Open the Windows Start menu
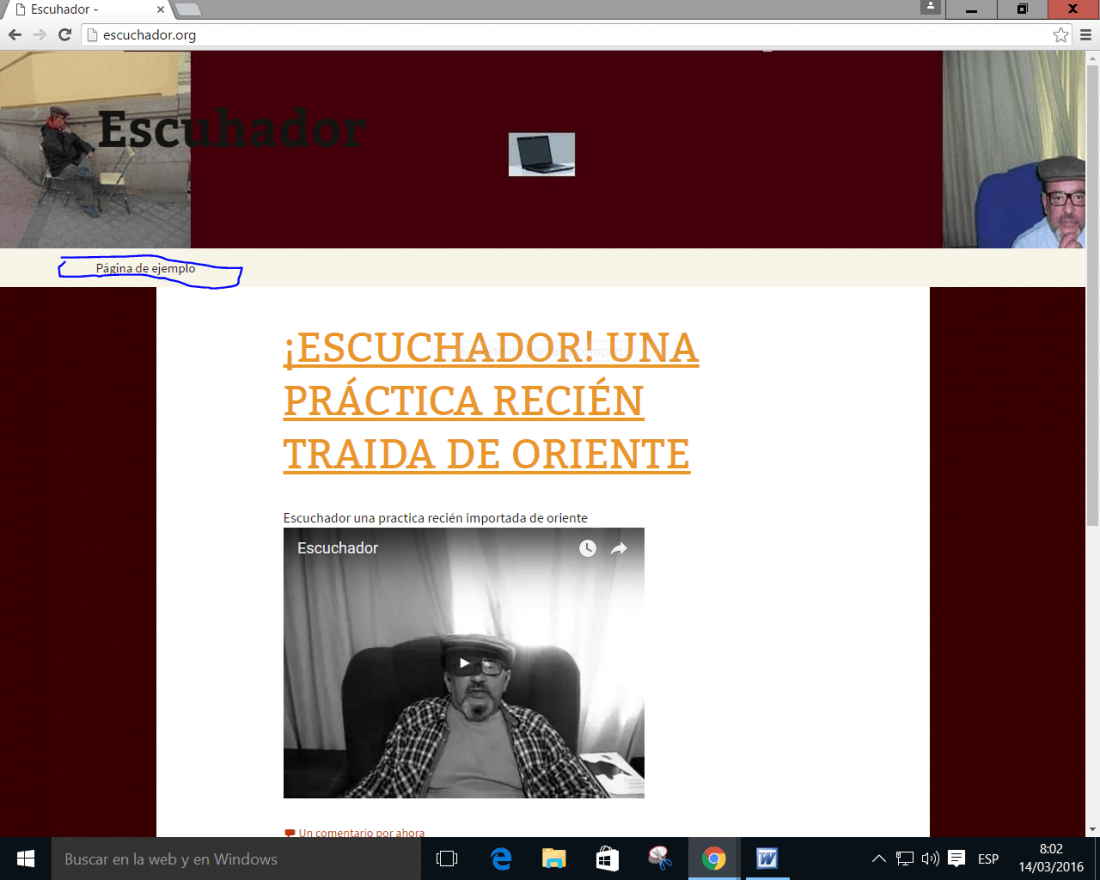 25,859
